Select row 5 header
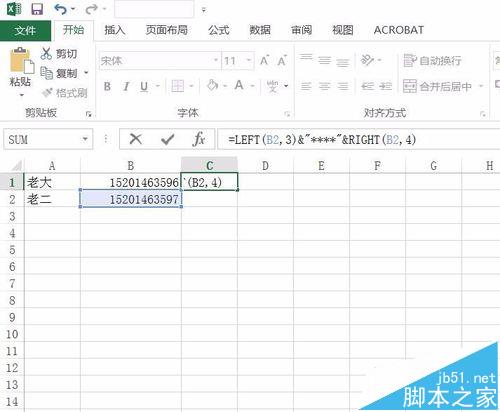 pos(12,249)
